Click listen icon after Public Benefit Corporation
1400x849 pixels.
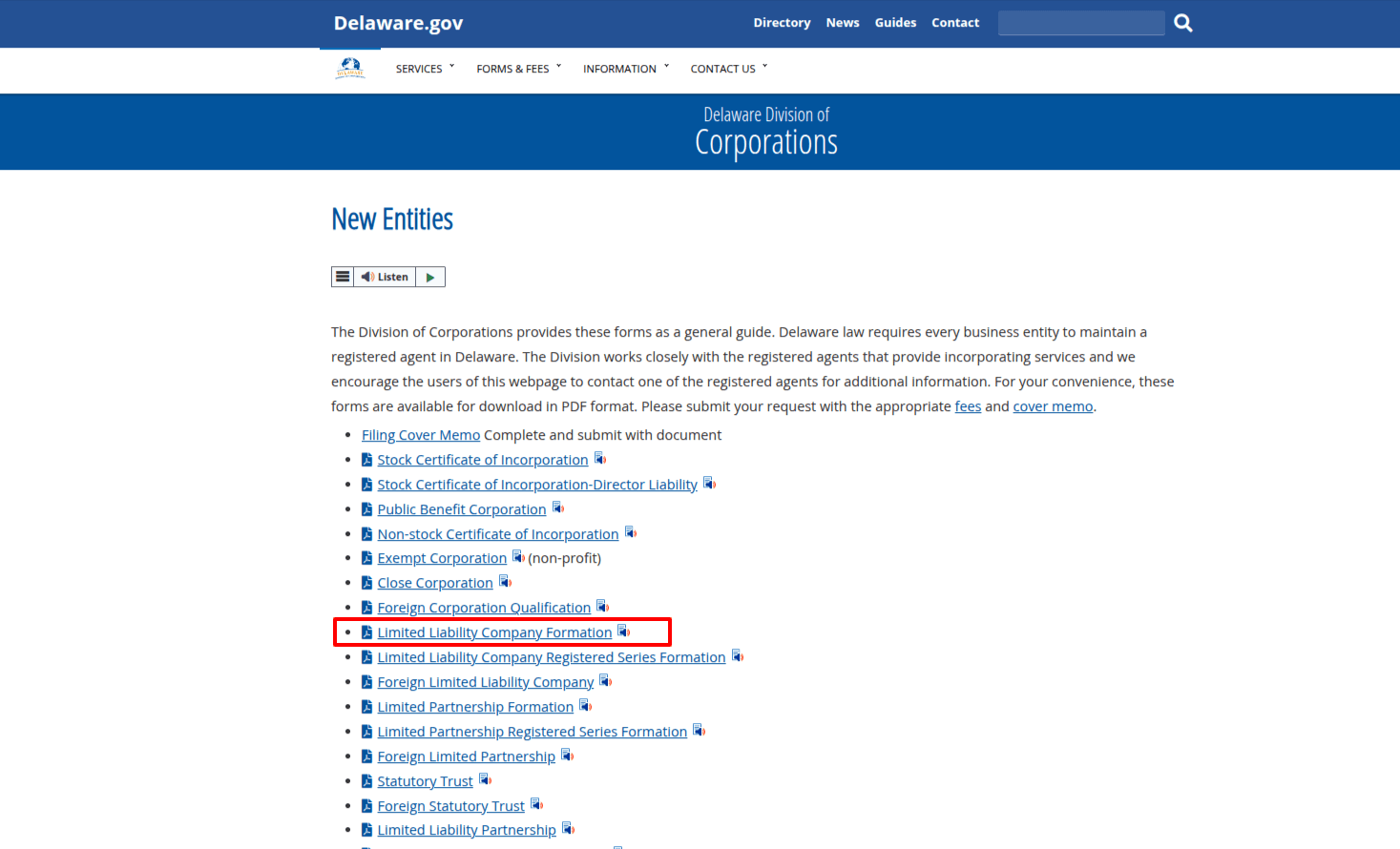[558, 508]
